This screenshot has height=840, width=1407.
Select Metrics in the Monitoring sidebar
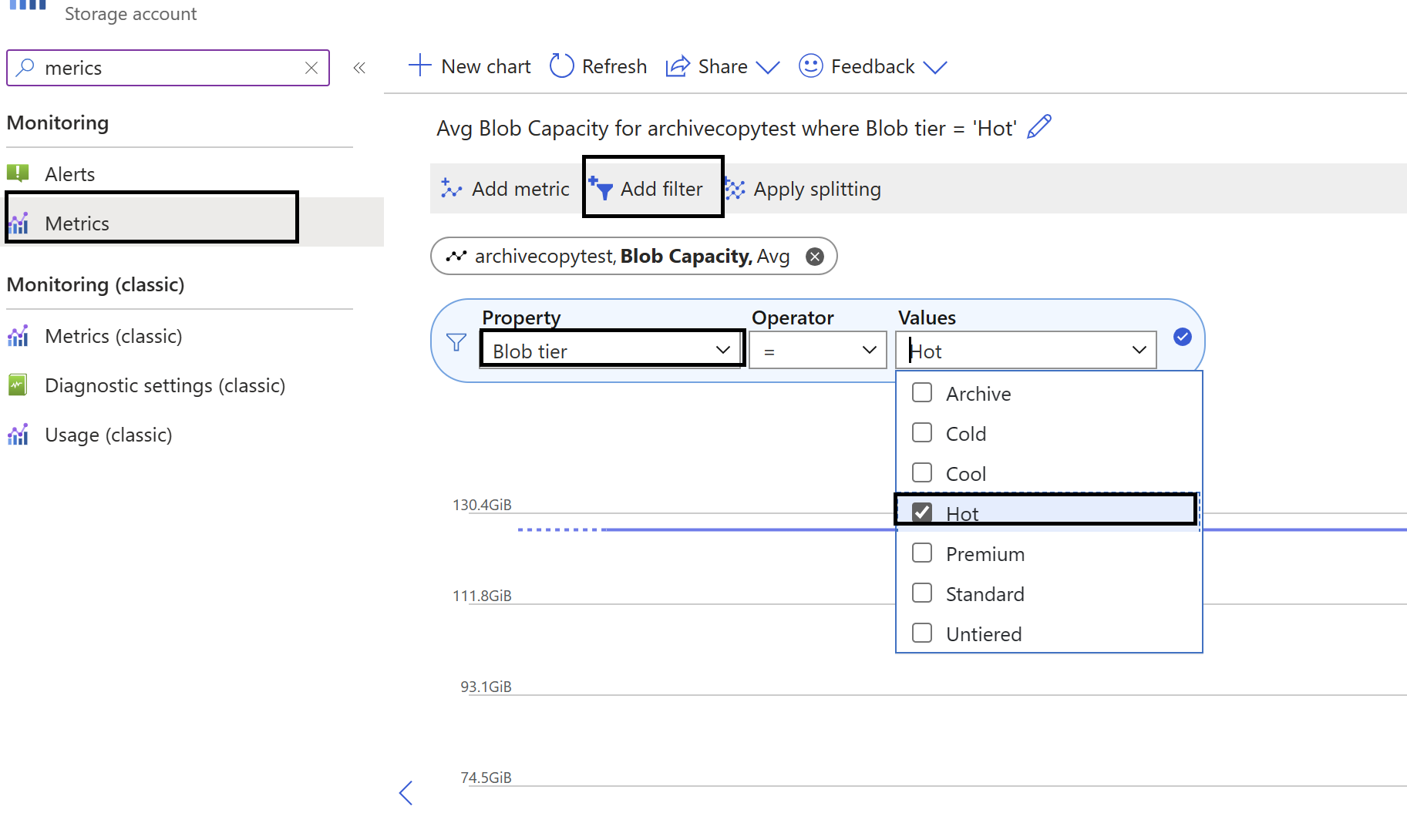(77, 223)
